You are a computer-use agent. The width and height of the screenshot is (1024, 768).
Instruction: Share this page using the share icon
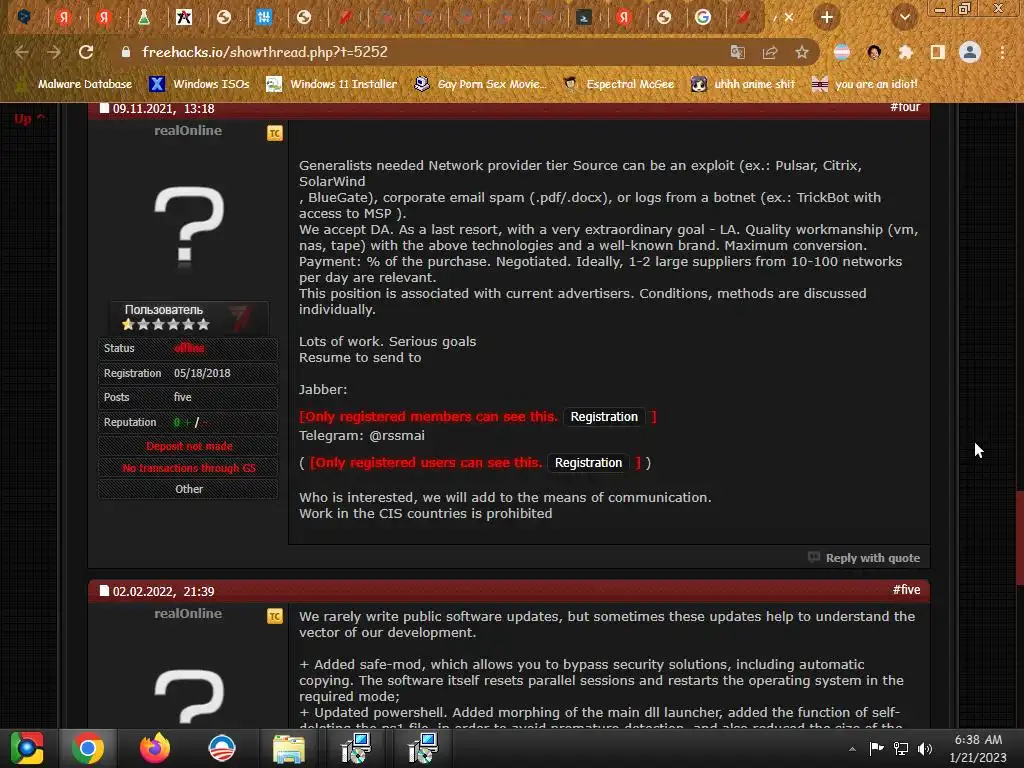(770, 52)
